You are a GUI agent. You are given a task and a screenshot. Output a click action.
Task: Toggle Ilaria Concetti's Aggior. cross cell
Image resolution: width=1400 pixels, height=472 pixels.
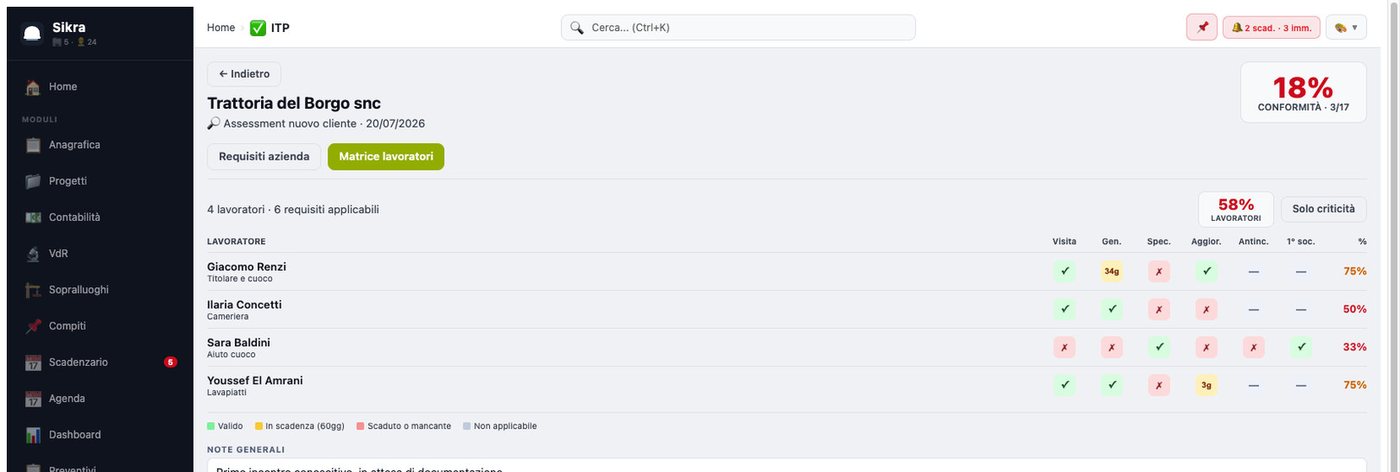pos(1206,309)
